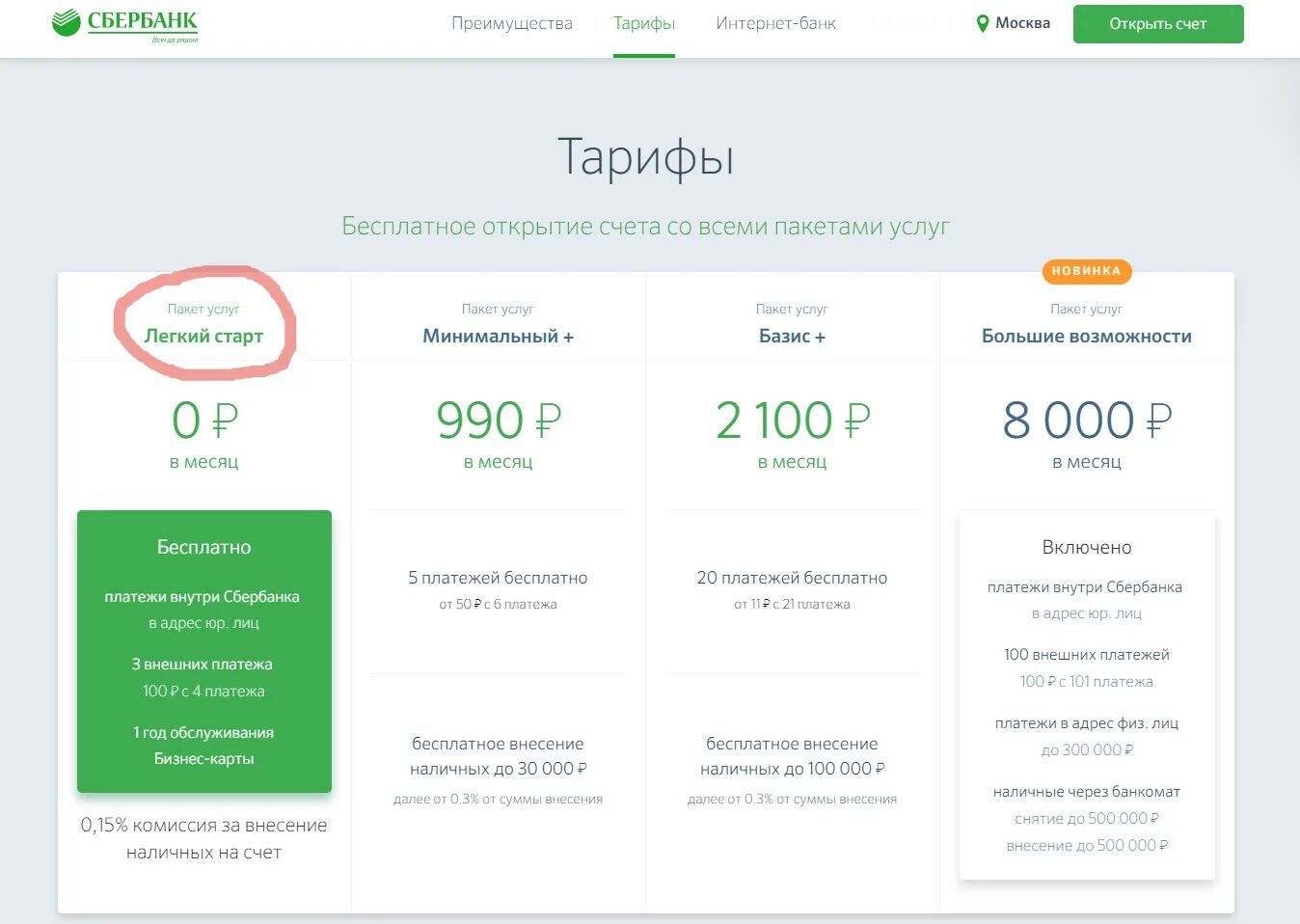Click the Сбербанк logo
1300x924 pixels.
pos(123,23)
